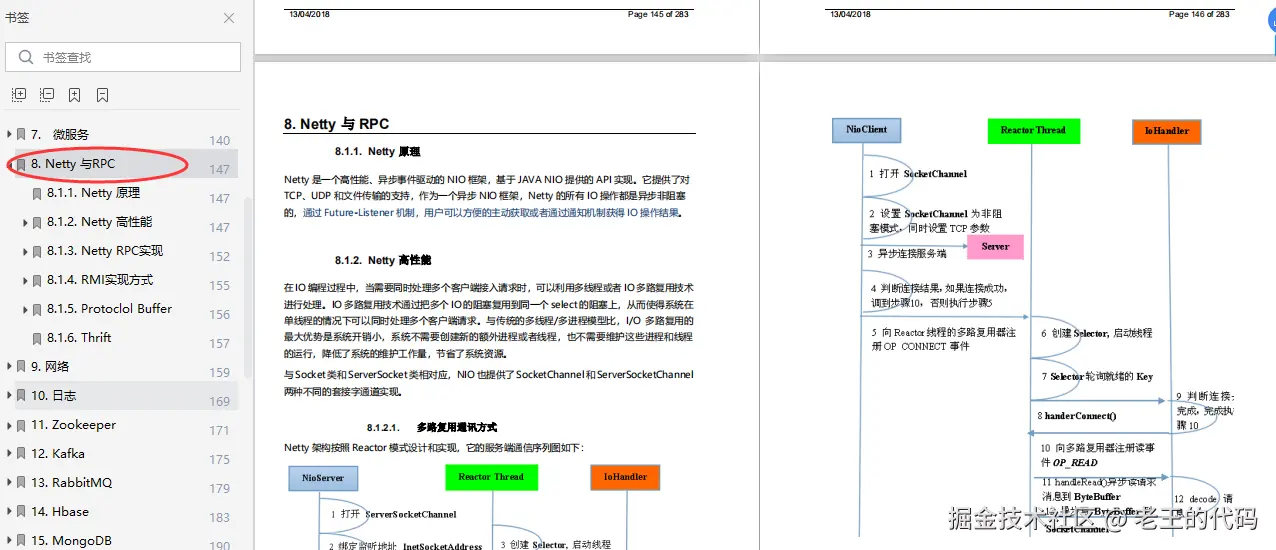
Task: Open bookmark 8.1.6. Thrift
Action: pos(79,337)
